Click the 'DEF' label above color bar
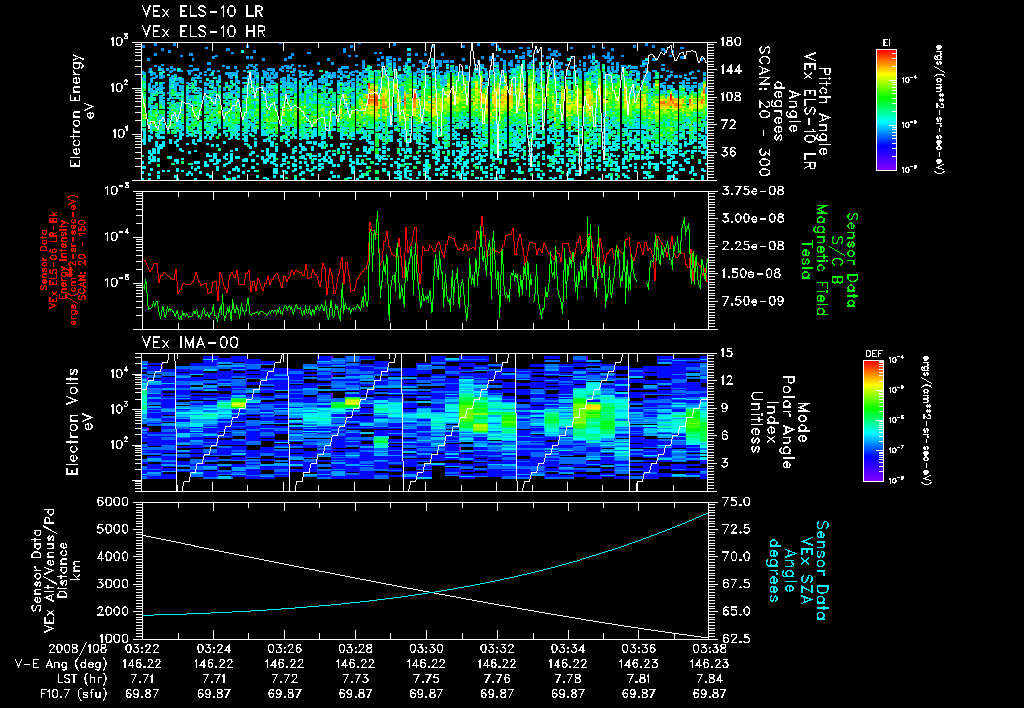 (873, 354)
